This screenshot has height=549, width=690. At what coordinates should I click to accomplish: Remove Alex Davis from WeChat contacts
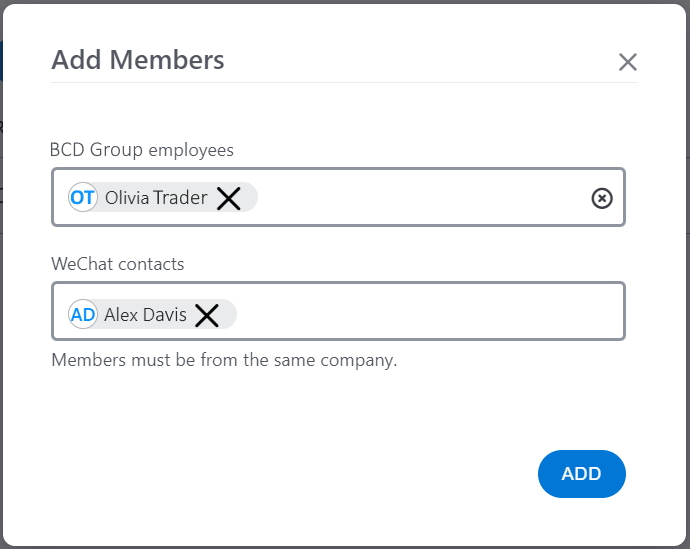[x=207, y=315]
